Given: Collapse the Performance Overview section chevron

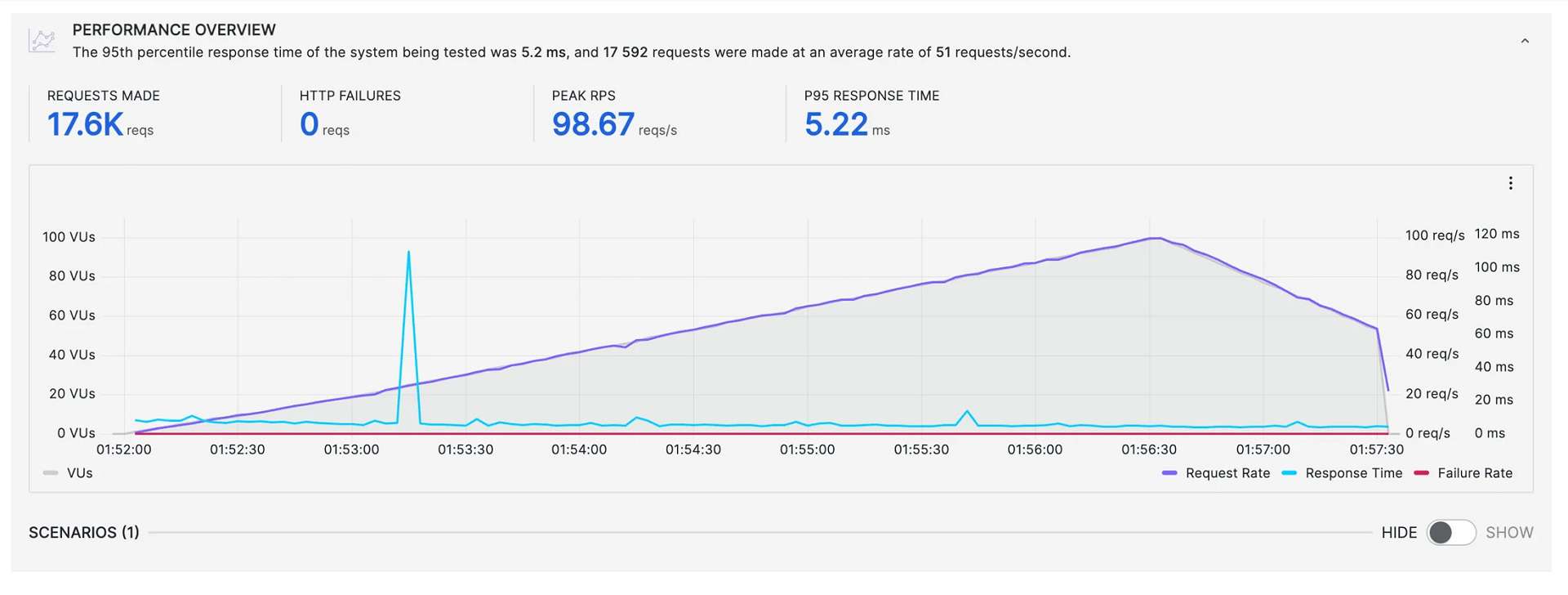Looking at the screenshot, I should 1525,41.
